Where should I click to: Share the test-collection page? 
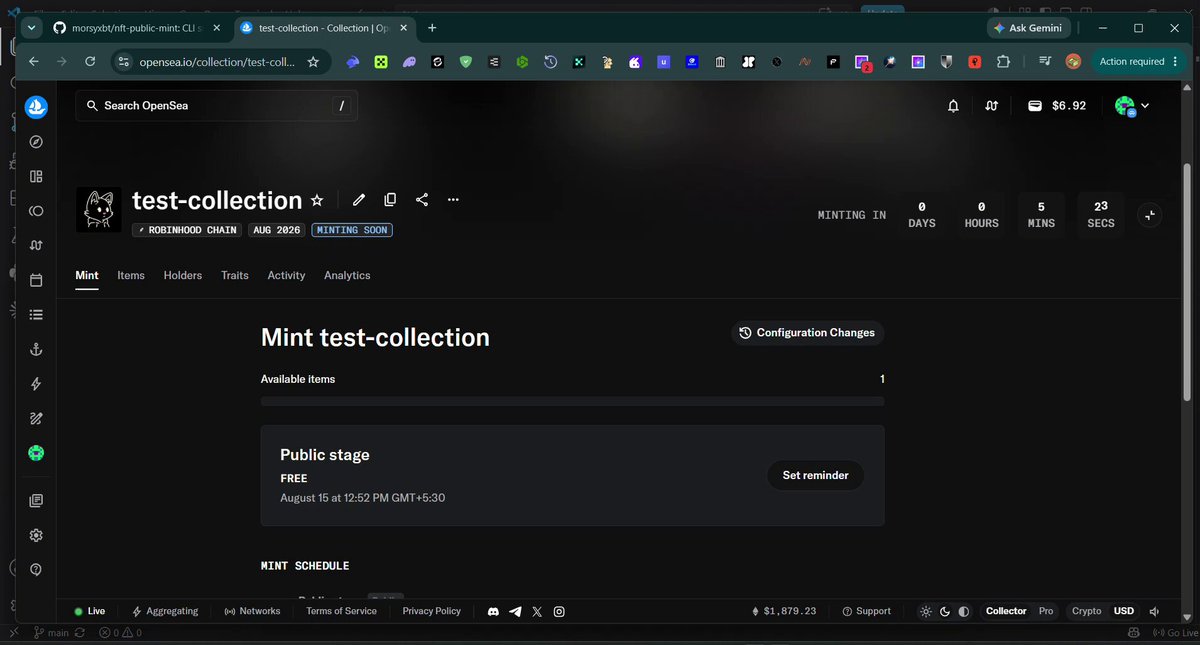tap(422, 200)
